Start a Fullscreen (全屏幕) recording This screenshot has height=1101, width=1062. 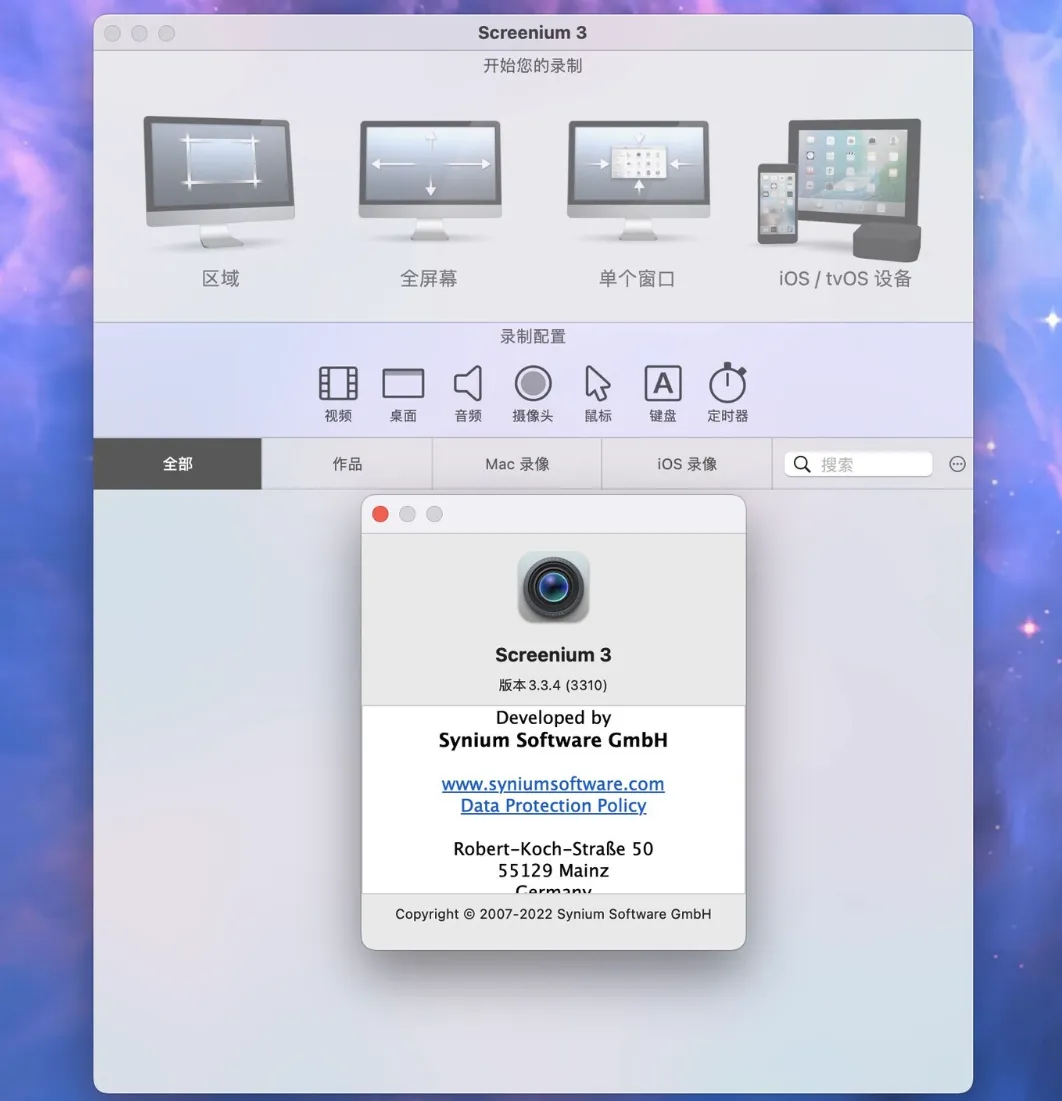pos(430,181)
